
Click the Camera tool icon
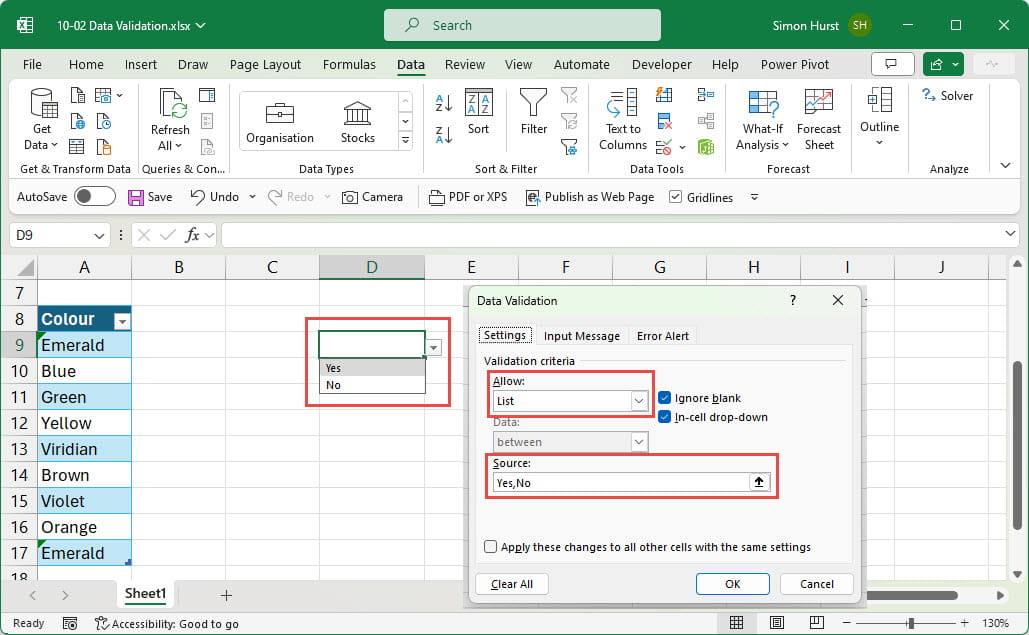pyautogui.click(x=350, y=198)
